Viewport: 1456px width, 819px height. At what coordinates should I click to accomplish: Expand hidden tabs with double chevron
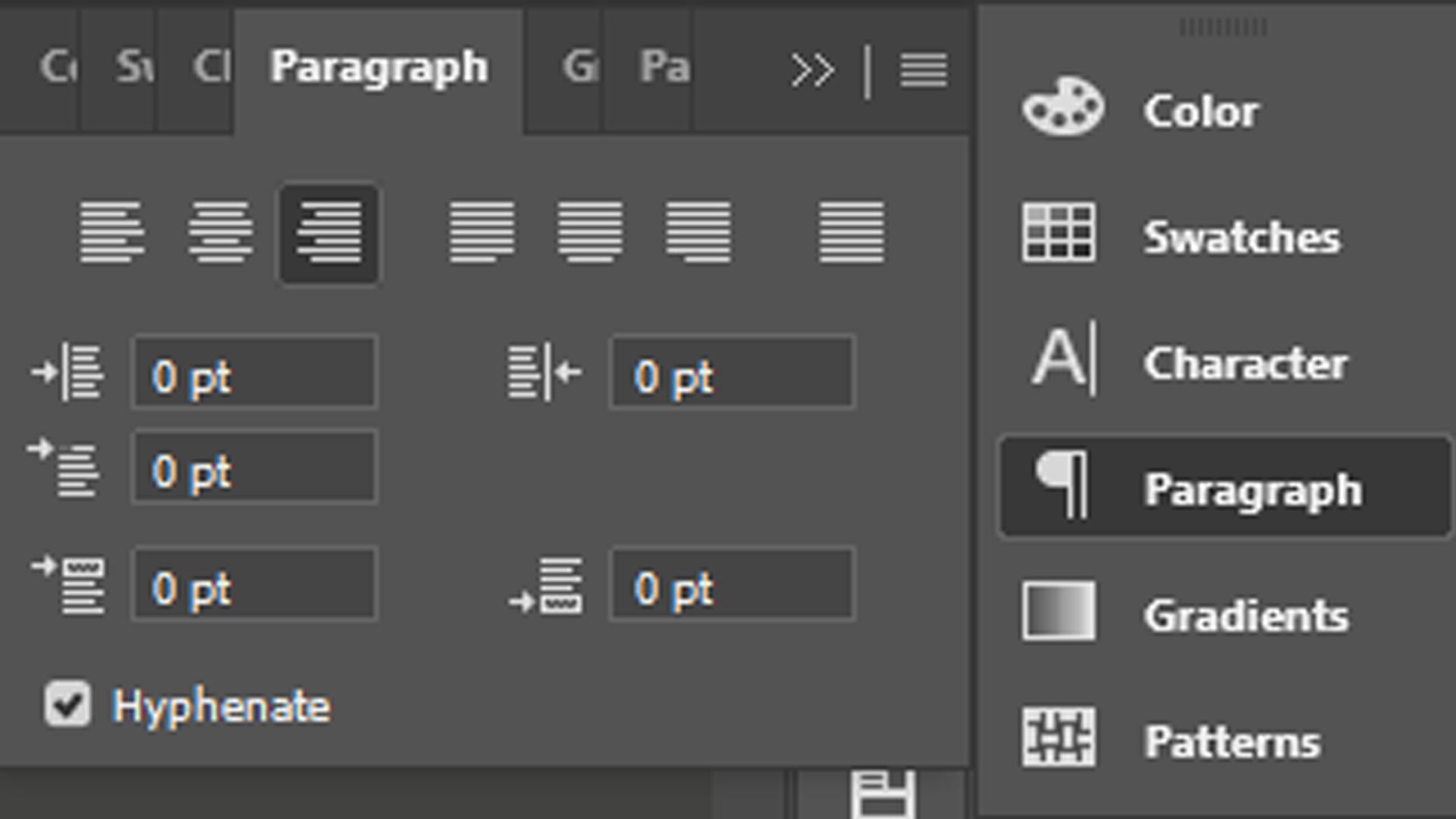point(812,71)
